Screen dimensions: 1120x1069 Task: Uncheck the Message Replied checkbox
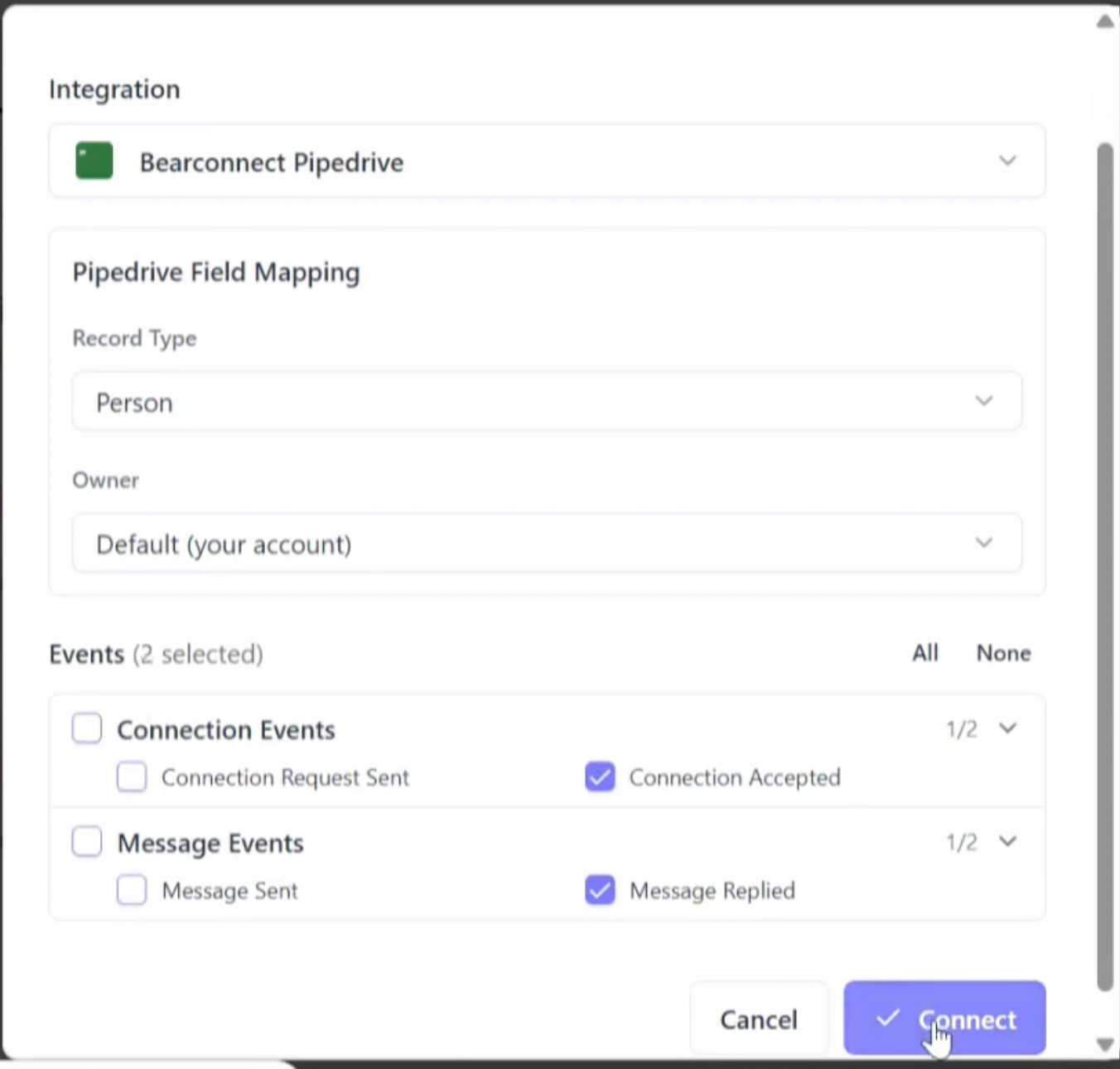pyautogui.click(x=600, y=890)
